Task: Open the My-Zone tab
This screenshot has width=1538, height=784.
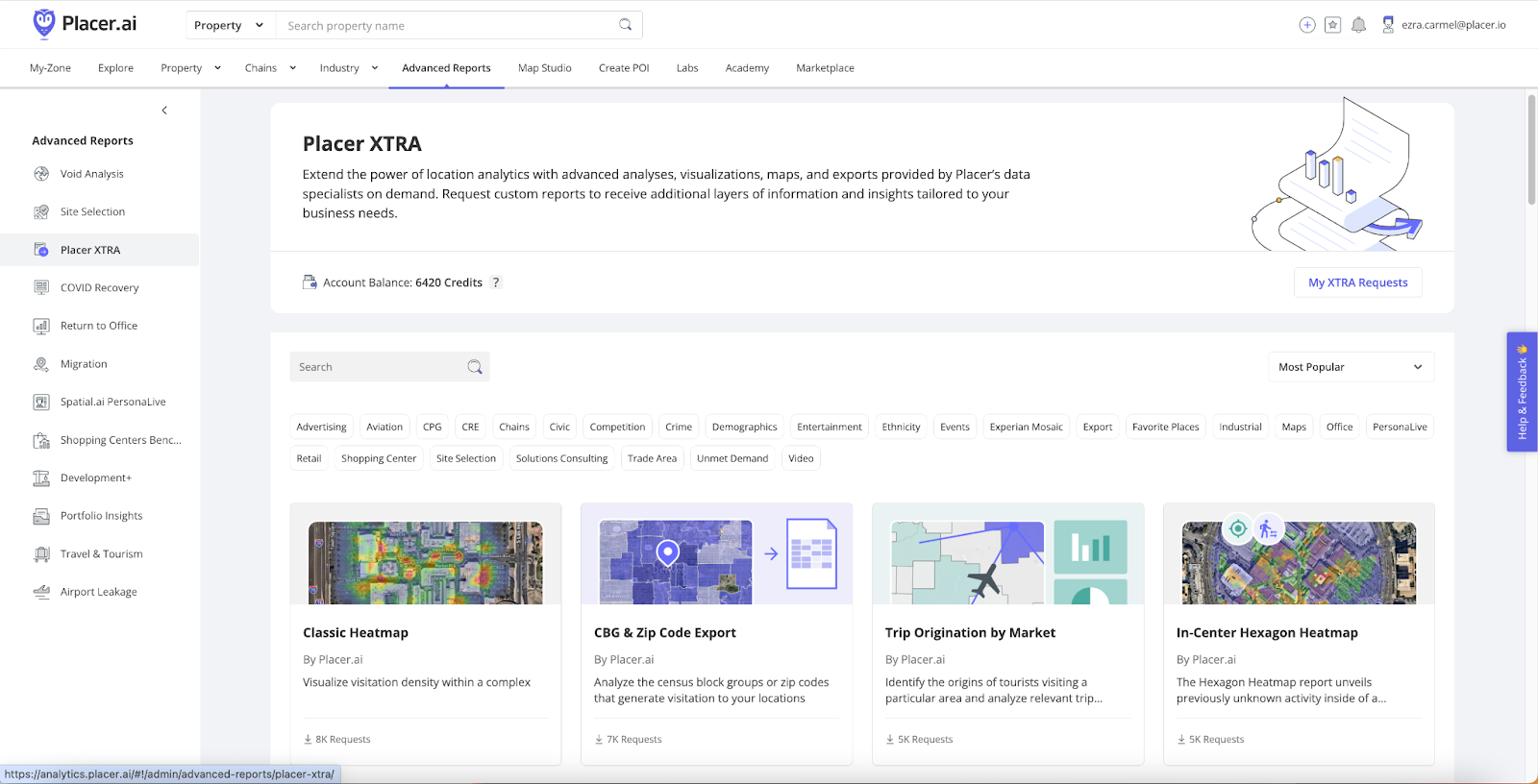Action: [x=50, y=68]
